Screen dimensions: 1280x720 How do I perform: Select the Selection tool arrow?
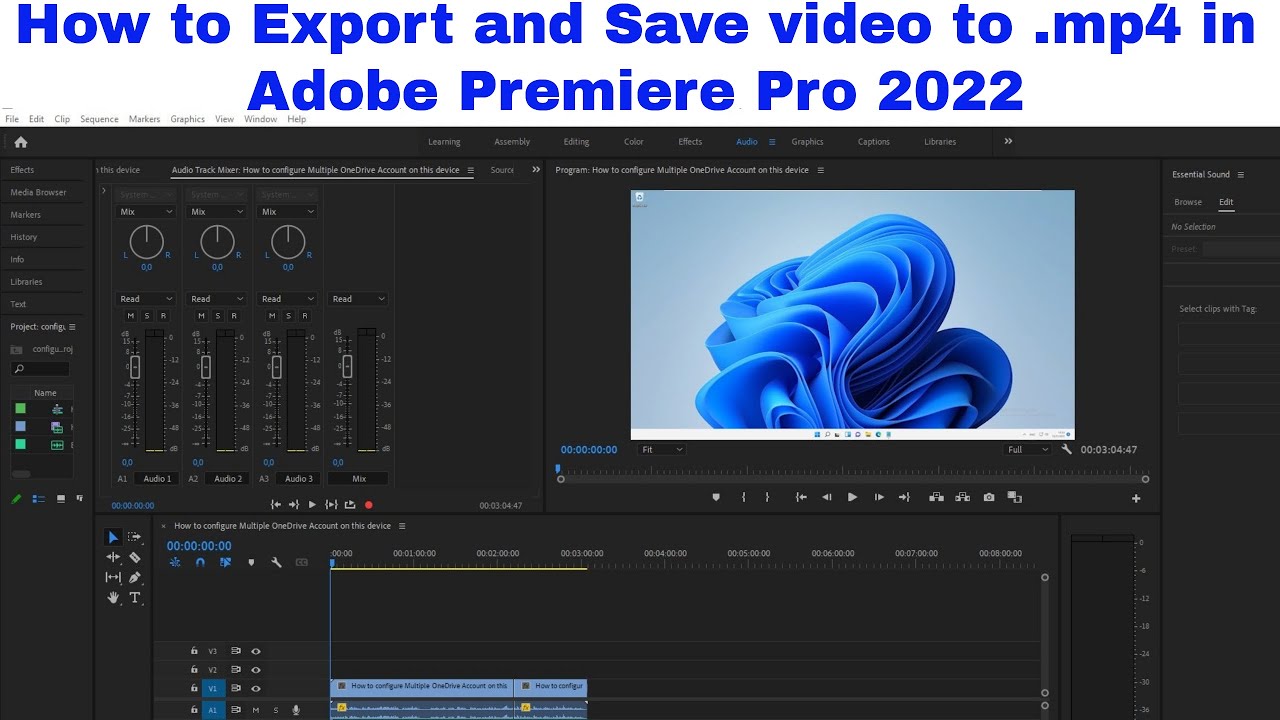click(113, 537)
